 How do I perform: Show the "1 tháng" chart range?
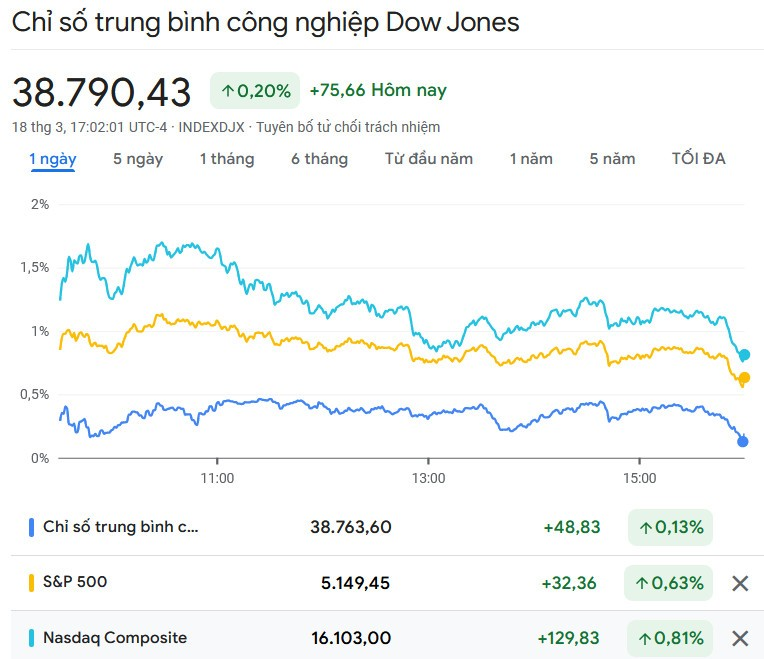tap(227, 159)
